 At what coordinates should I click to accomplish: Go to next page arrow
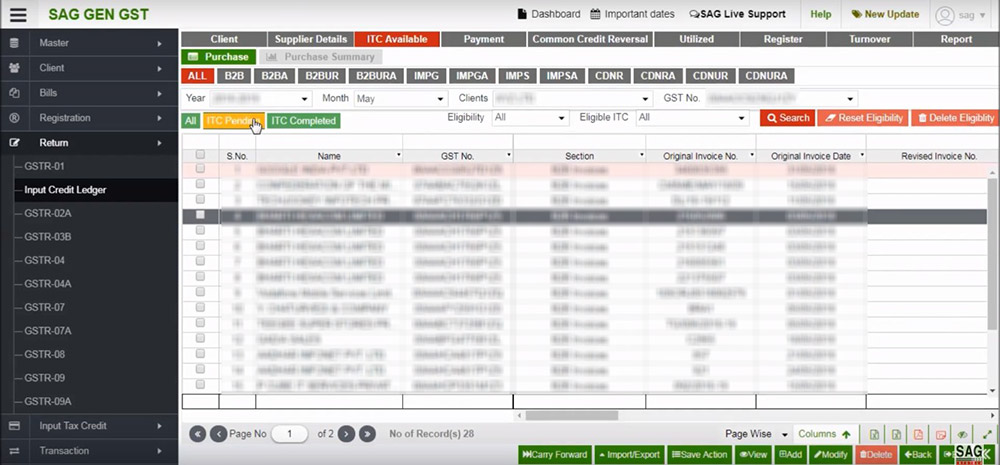point(346,434)
